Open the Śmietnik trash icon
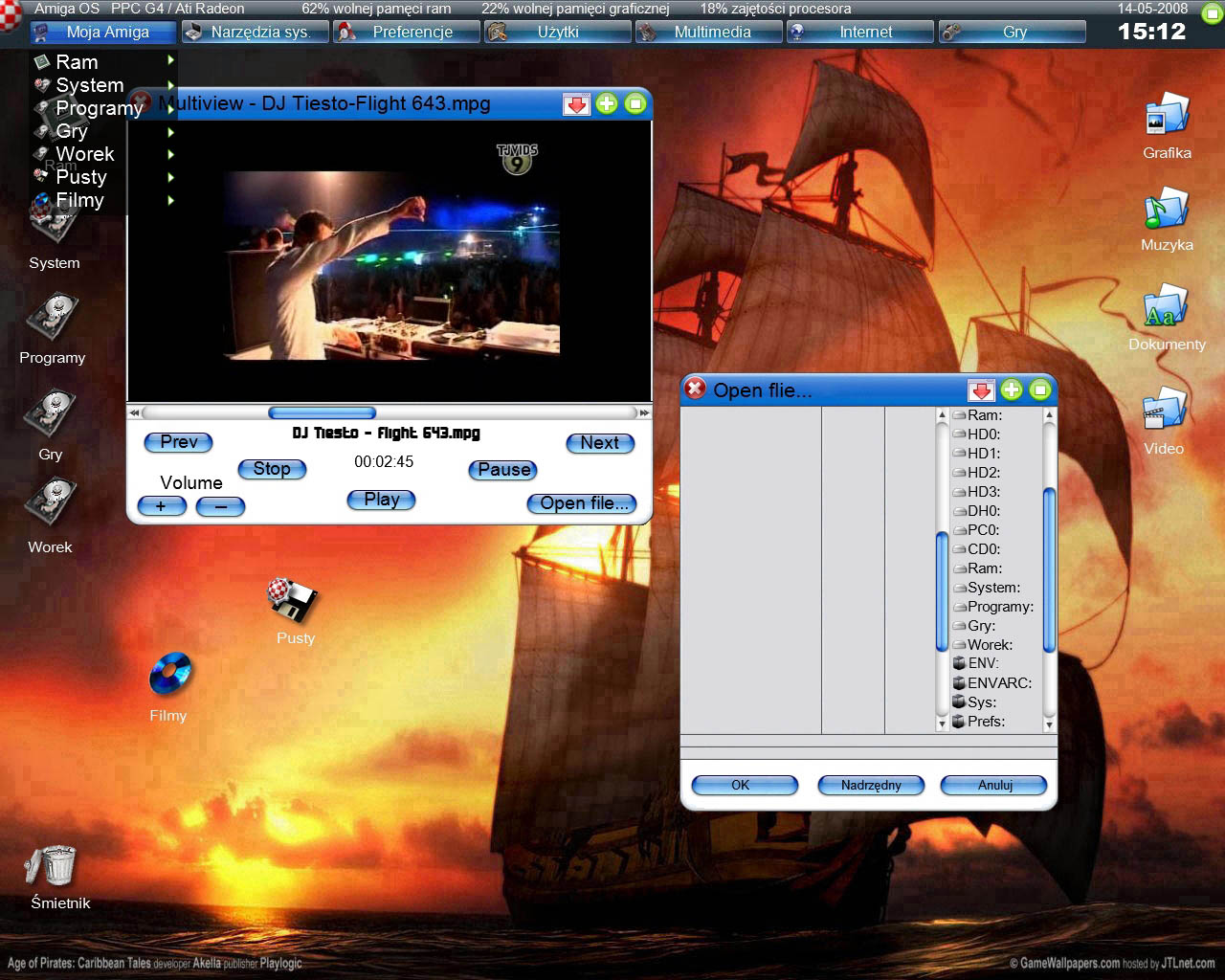Screen dimensions: 1225x980 point(52,866)
